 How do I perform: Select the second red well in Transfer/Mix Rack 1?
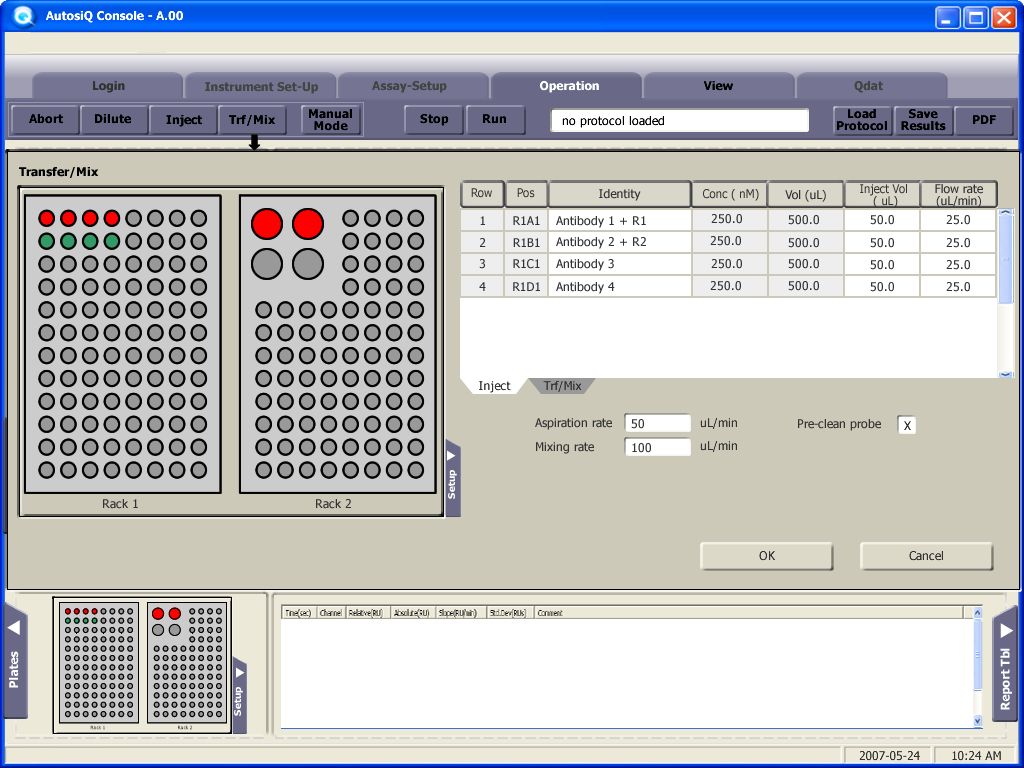point(68,218)
